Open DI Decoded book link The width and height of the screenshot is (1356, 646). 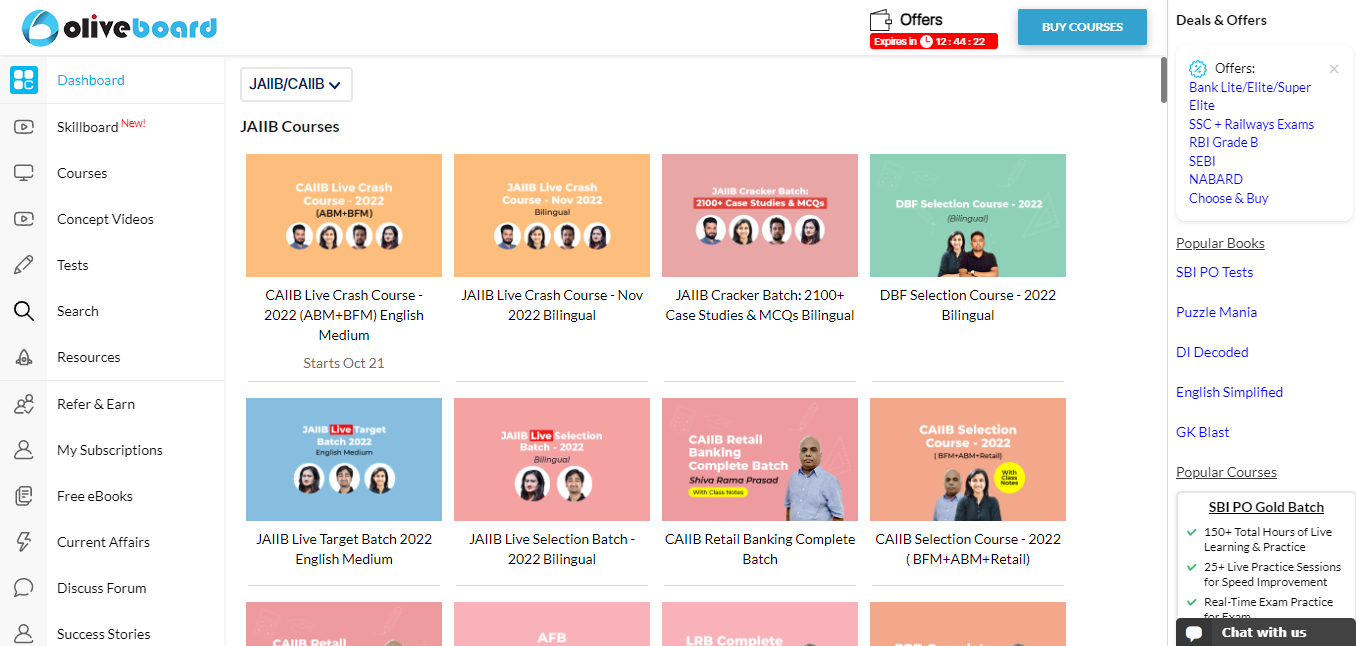[1212, 352]
